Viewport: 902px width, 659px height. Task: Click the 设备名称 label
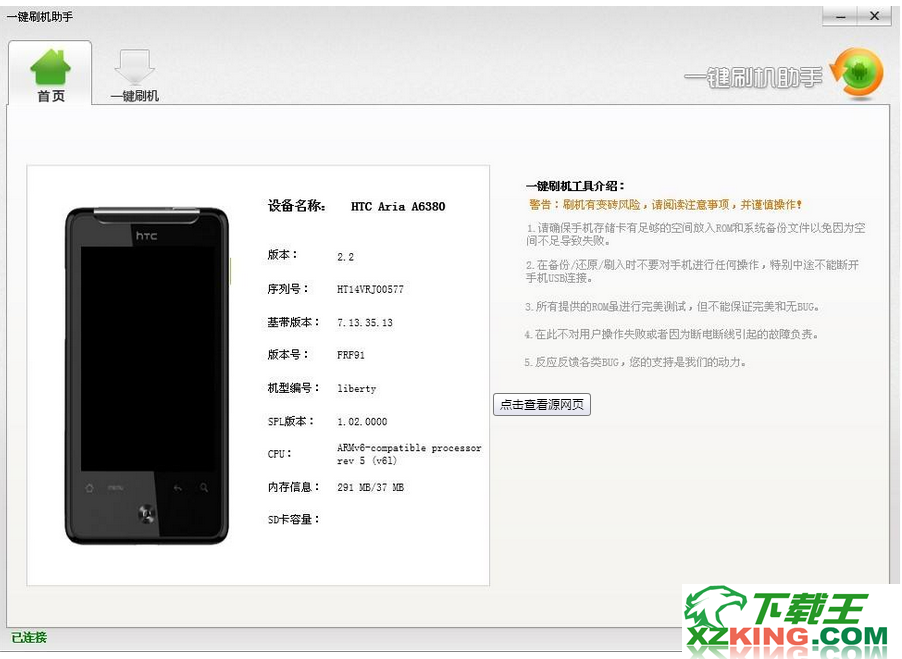click(x=297, y=206)
